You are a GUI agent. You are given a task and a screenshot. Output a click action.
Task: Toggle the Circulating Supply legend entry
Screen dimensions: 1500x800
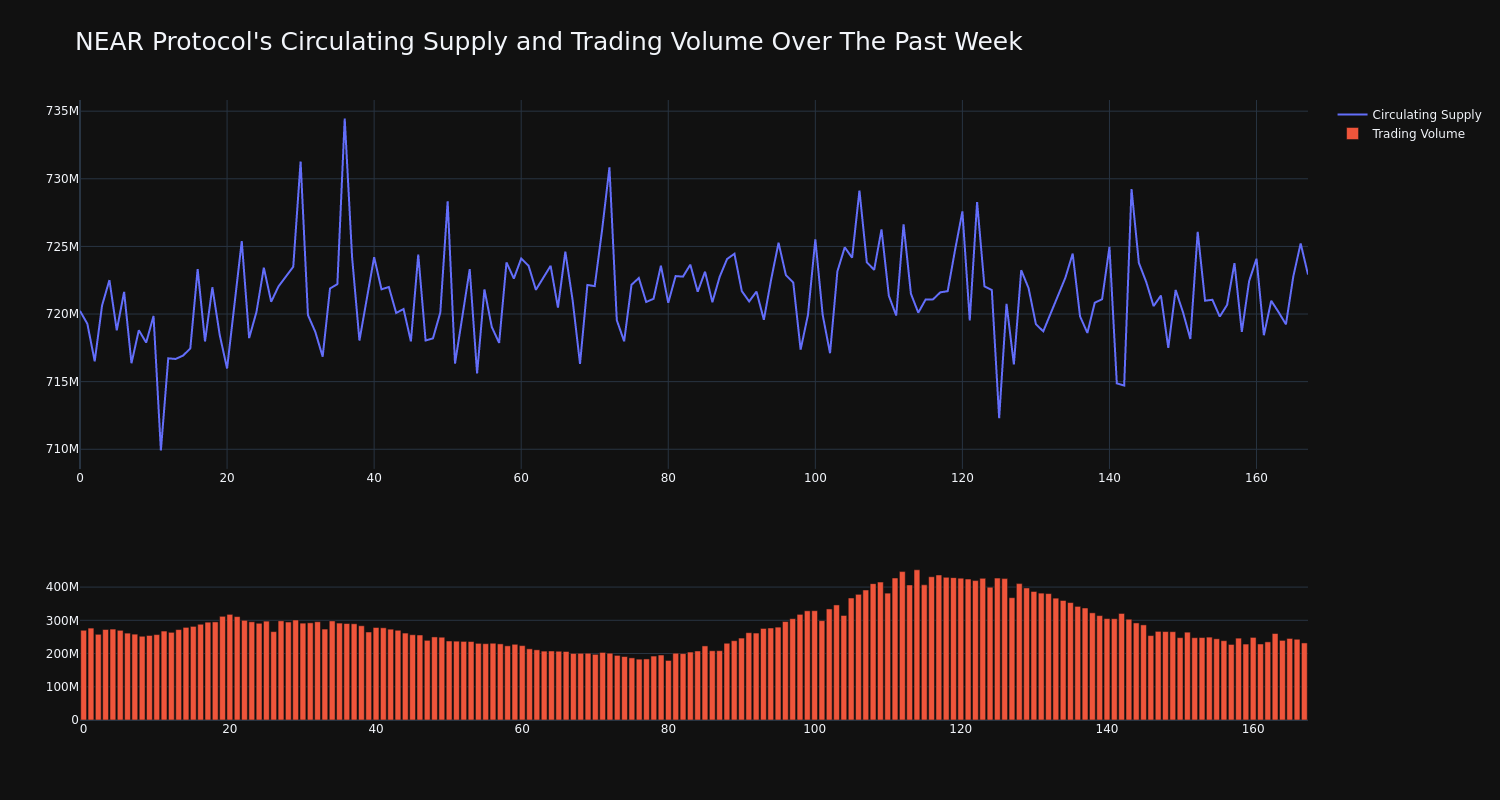pyautogui.click(x=1409, y=115)
